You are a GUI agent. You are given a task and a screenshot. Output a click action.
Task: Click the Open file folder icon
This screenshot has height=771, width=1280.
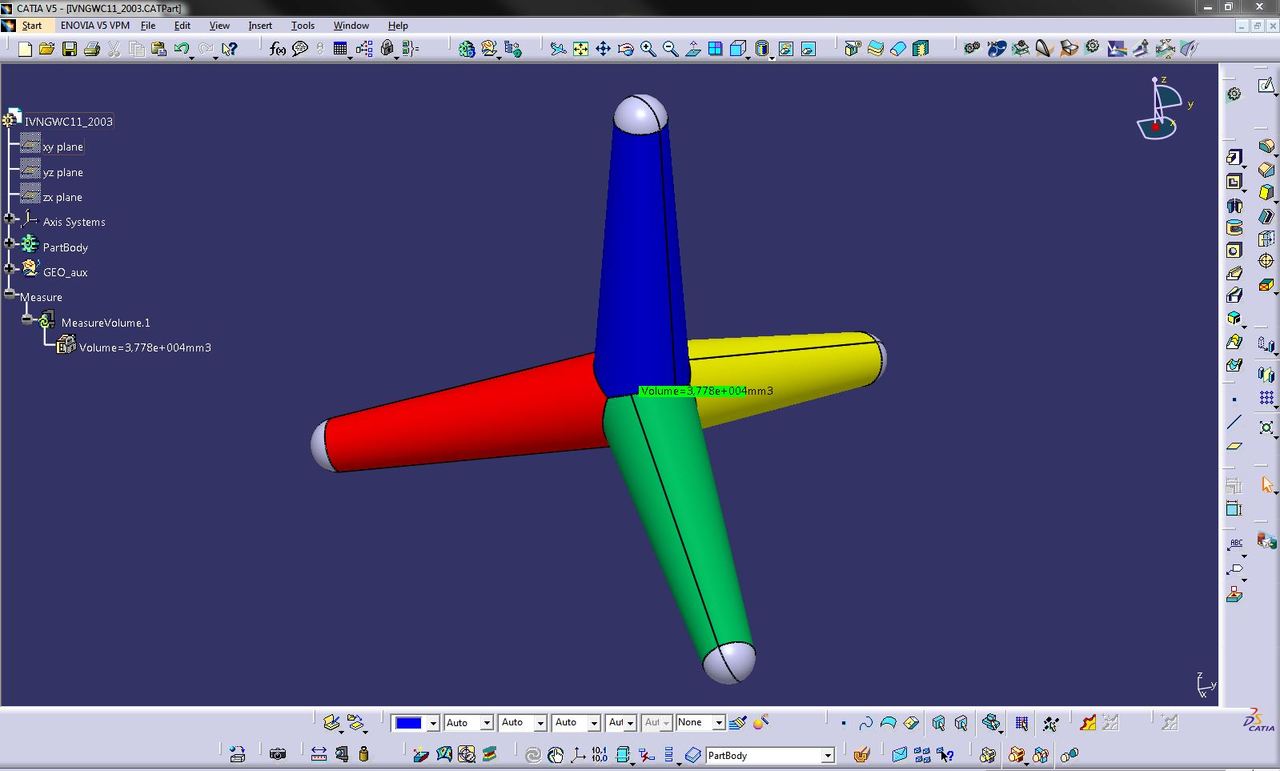47,48
